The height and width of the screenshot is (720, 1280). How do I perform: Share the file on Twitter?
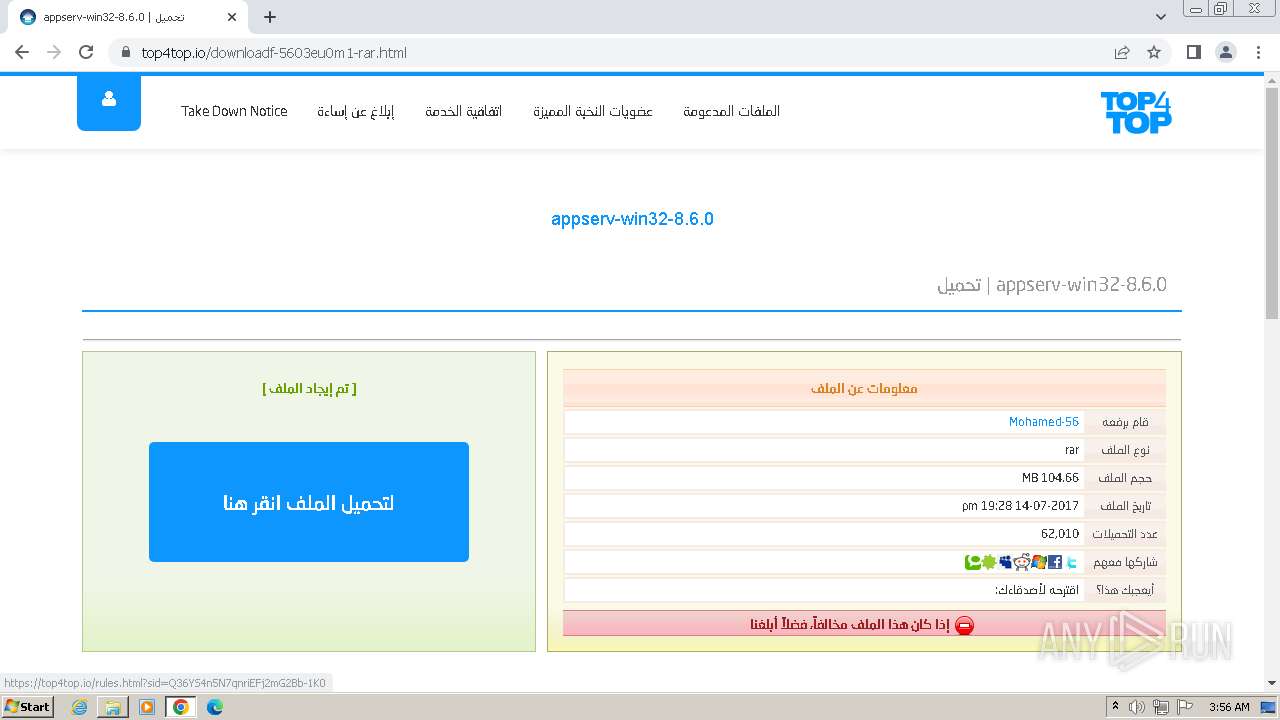[x=1072, y=562]
